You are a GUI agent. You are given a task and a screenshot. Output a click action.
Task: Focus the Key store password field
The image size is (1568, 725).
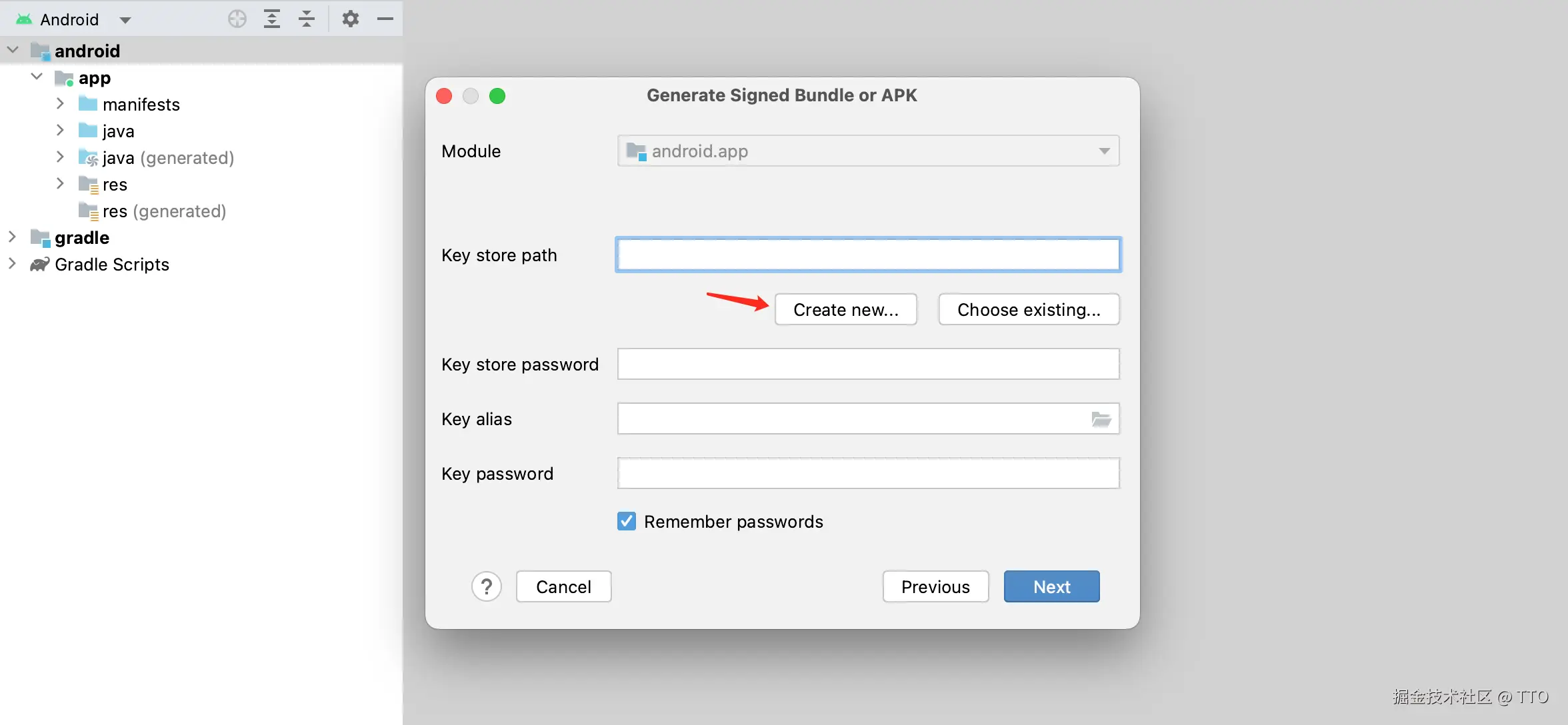tap(868, 364)
